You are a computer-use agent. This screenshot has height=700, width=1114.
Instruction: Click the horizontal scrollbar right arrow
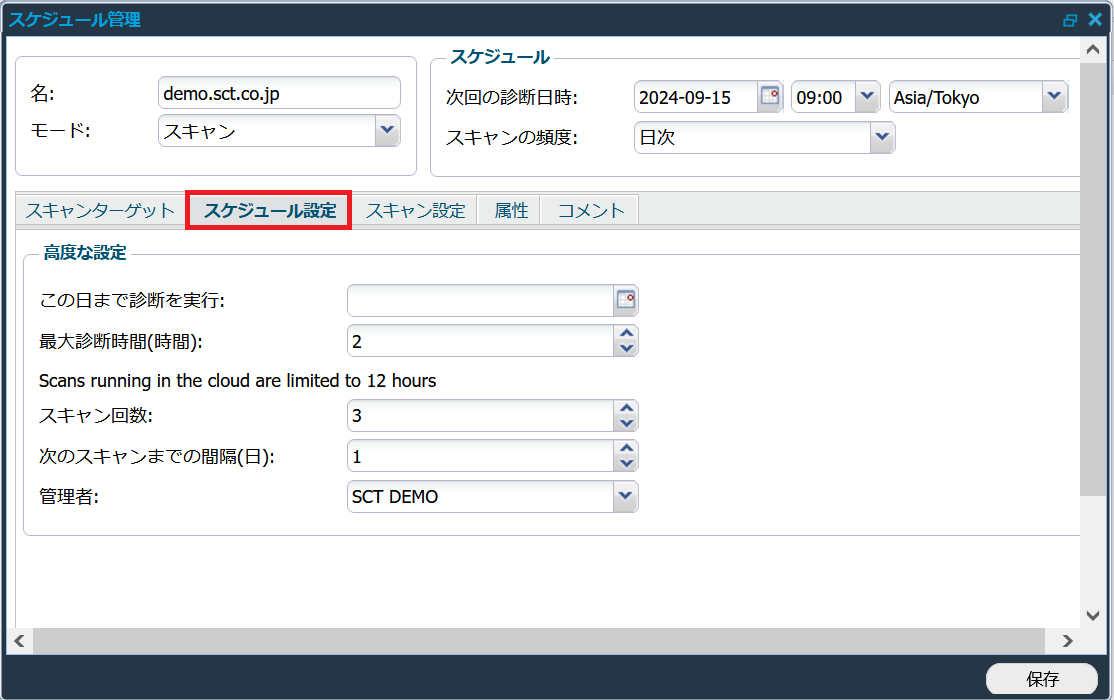1067,641
